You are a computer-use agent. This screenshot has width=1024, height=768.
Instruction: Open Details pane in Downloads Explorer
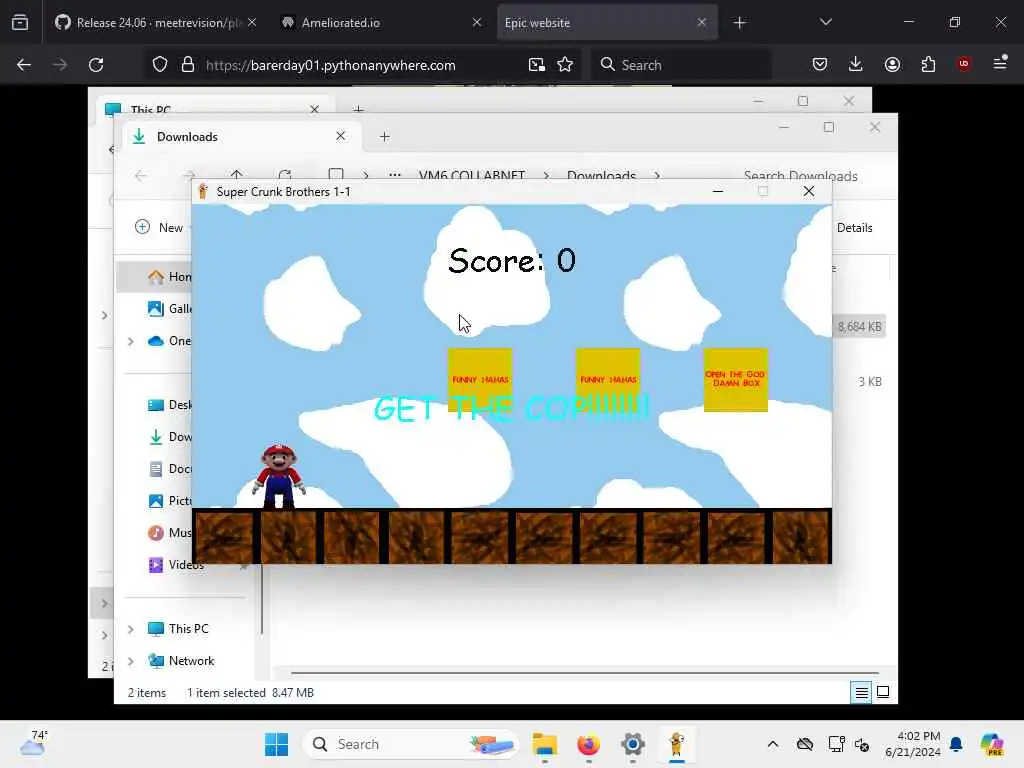point(854,227)
